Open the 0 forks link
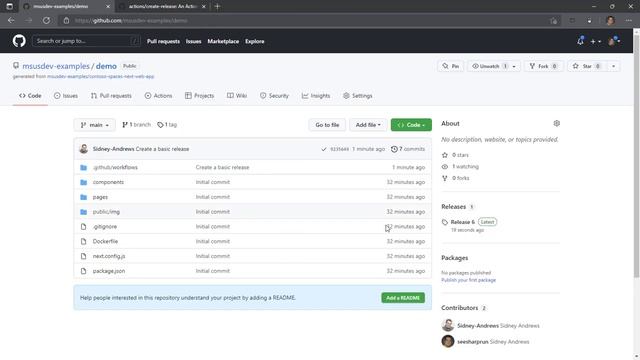Viewport: 640px width, 360px height. tap(456, 178)
